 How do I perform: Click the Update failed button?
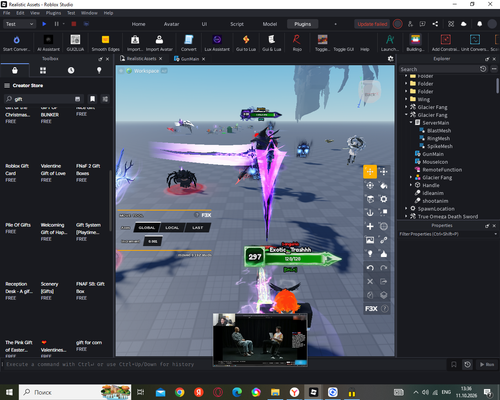(x=372, y=24)
